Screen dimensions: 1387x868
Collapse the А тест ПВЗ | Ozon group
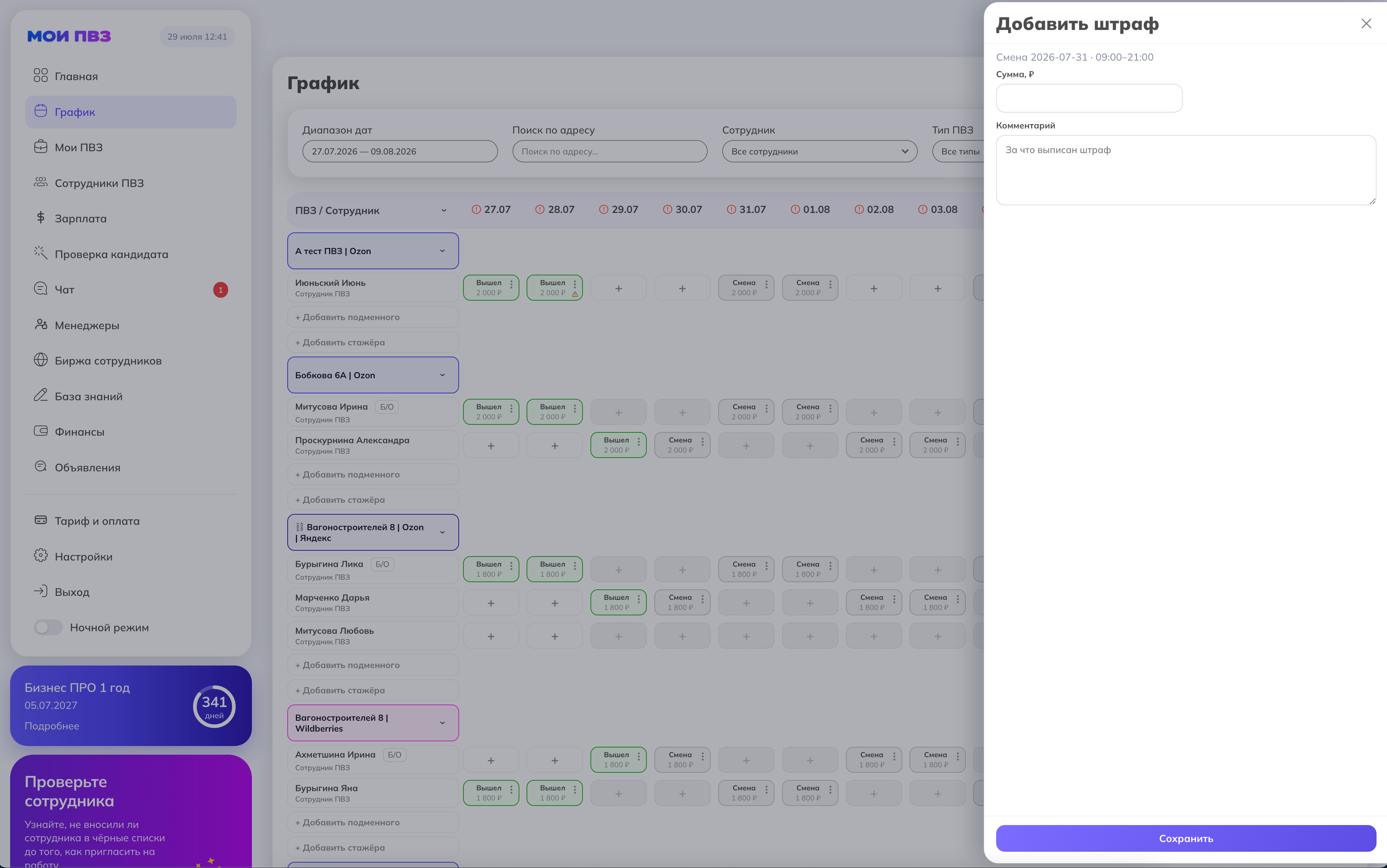click(442, 251)
